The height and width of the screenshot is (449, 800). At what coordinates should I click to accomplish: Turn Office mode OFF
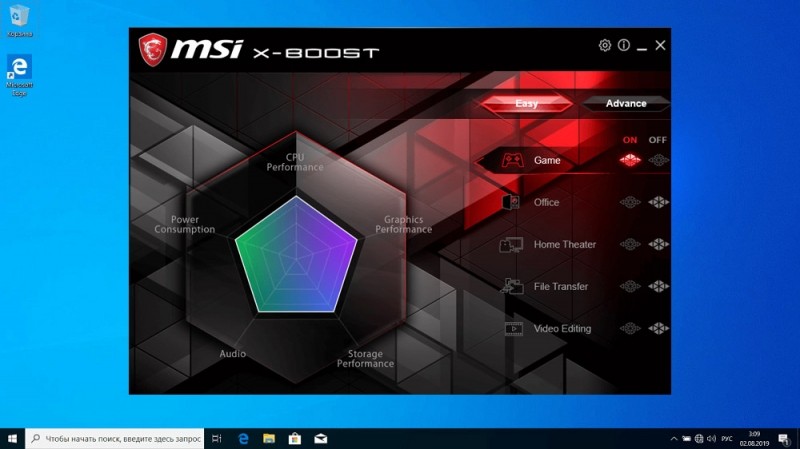(x=658, y=202)
